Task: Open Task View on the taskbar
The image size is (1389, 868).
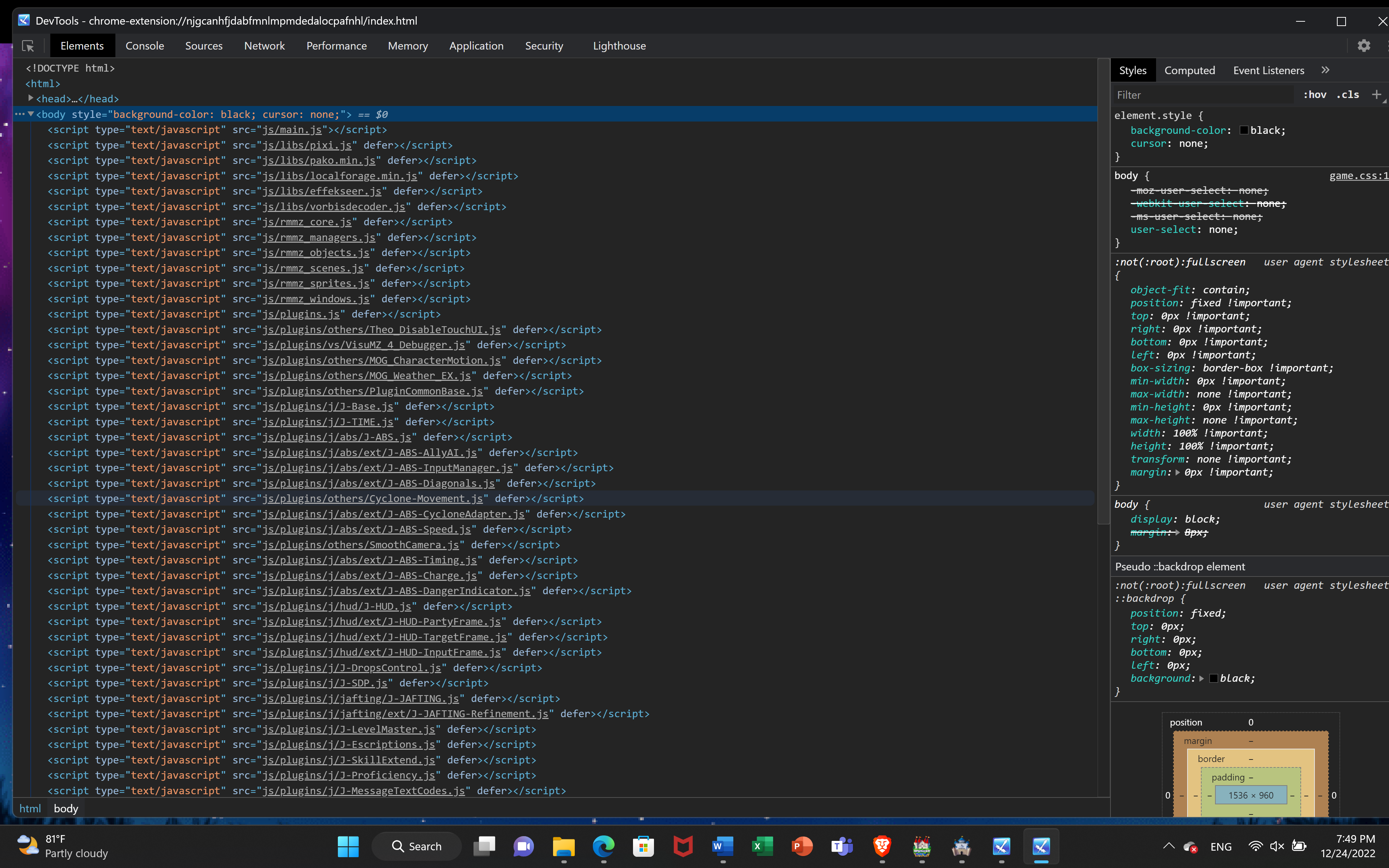Action: click(484, 846)
